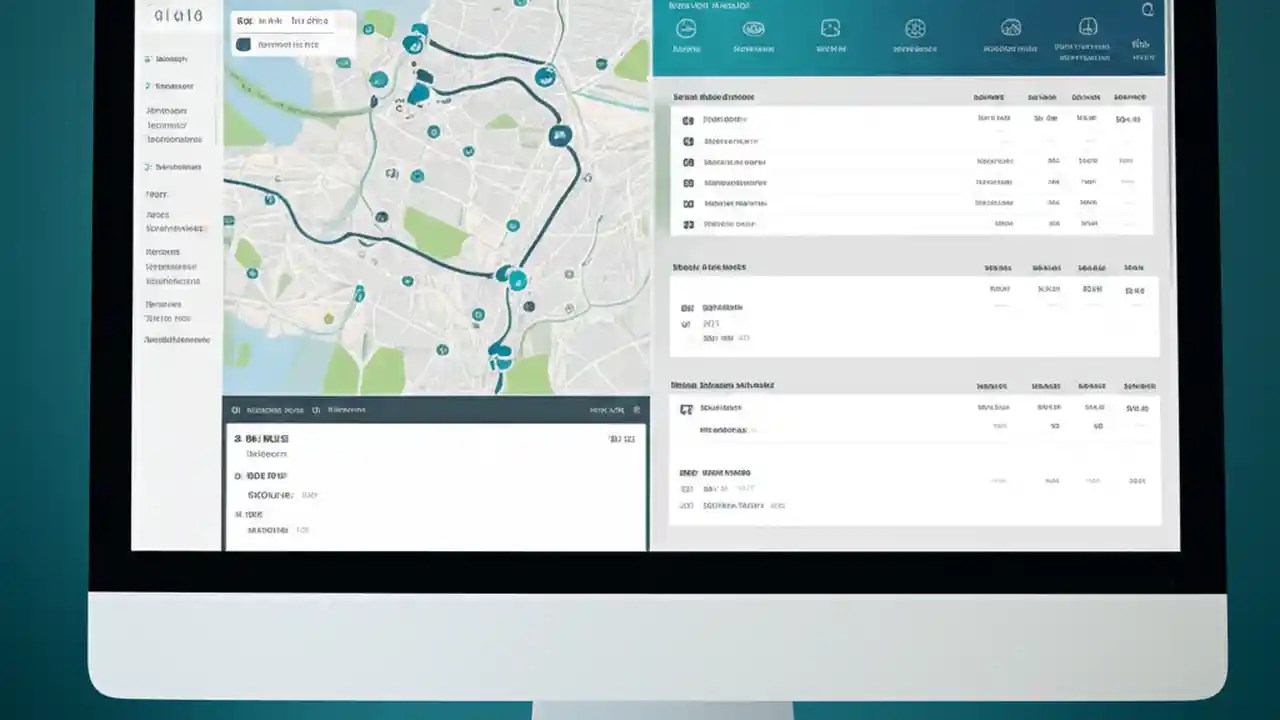This screenshot has width=1280, height=720.
Task: Open search using the magnifier icon top right
Action: click(x=1148, y=9)
